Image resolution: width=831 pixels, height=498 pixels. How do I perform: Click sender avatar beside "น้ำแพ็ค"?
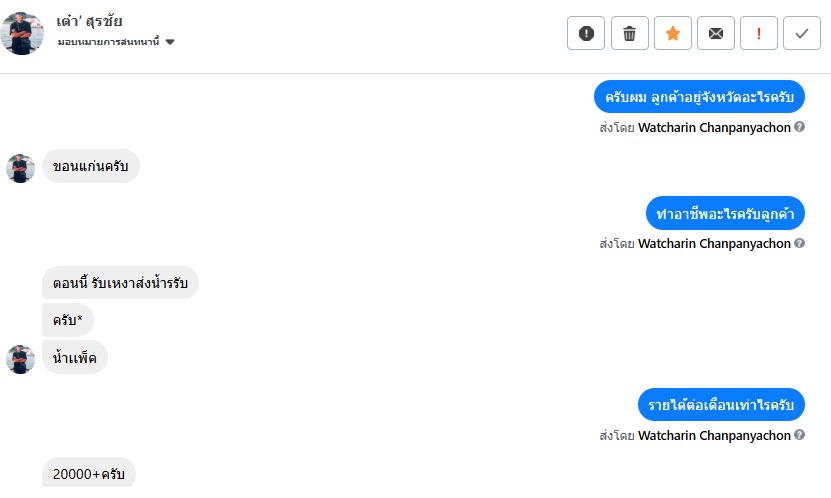click(x=21, y=358)
